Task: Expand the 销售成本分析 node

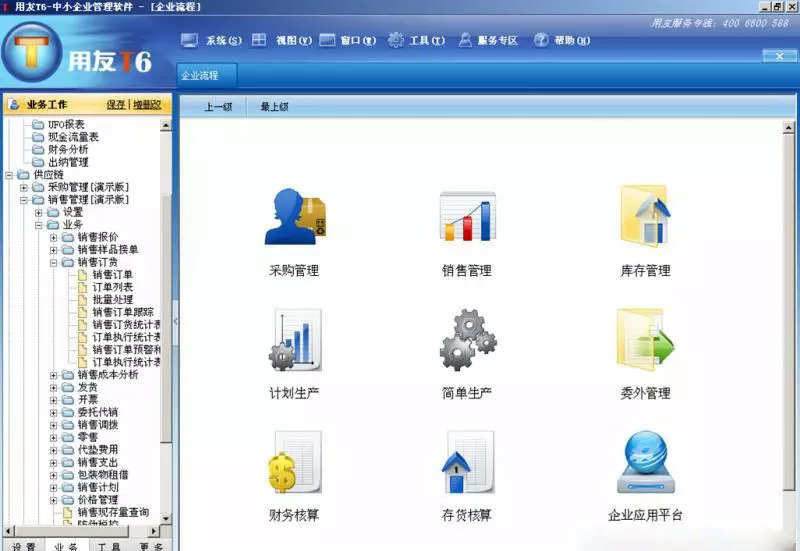Action: [53, 375]
